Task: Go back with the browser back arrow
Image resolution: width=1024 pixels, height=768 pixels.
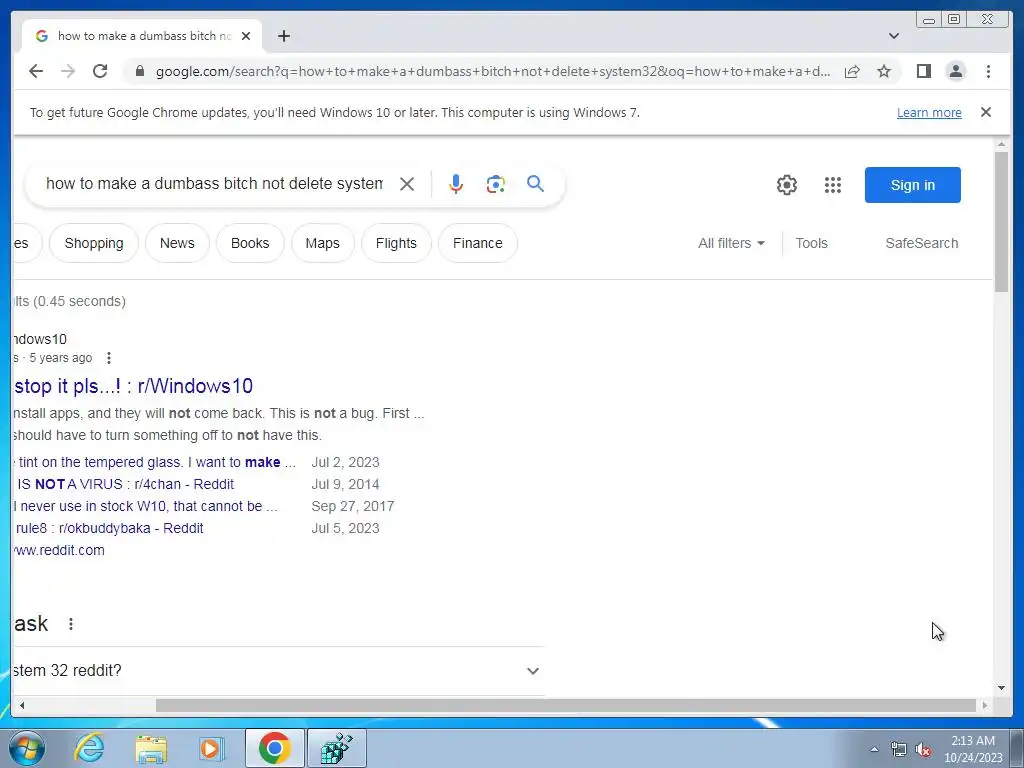Action: click(x=36, y=71)
